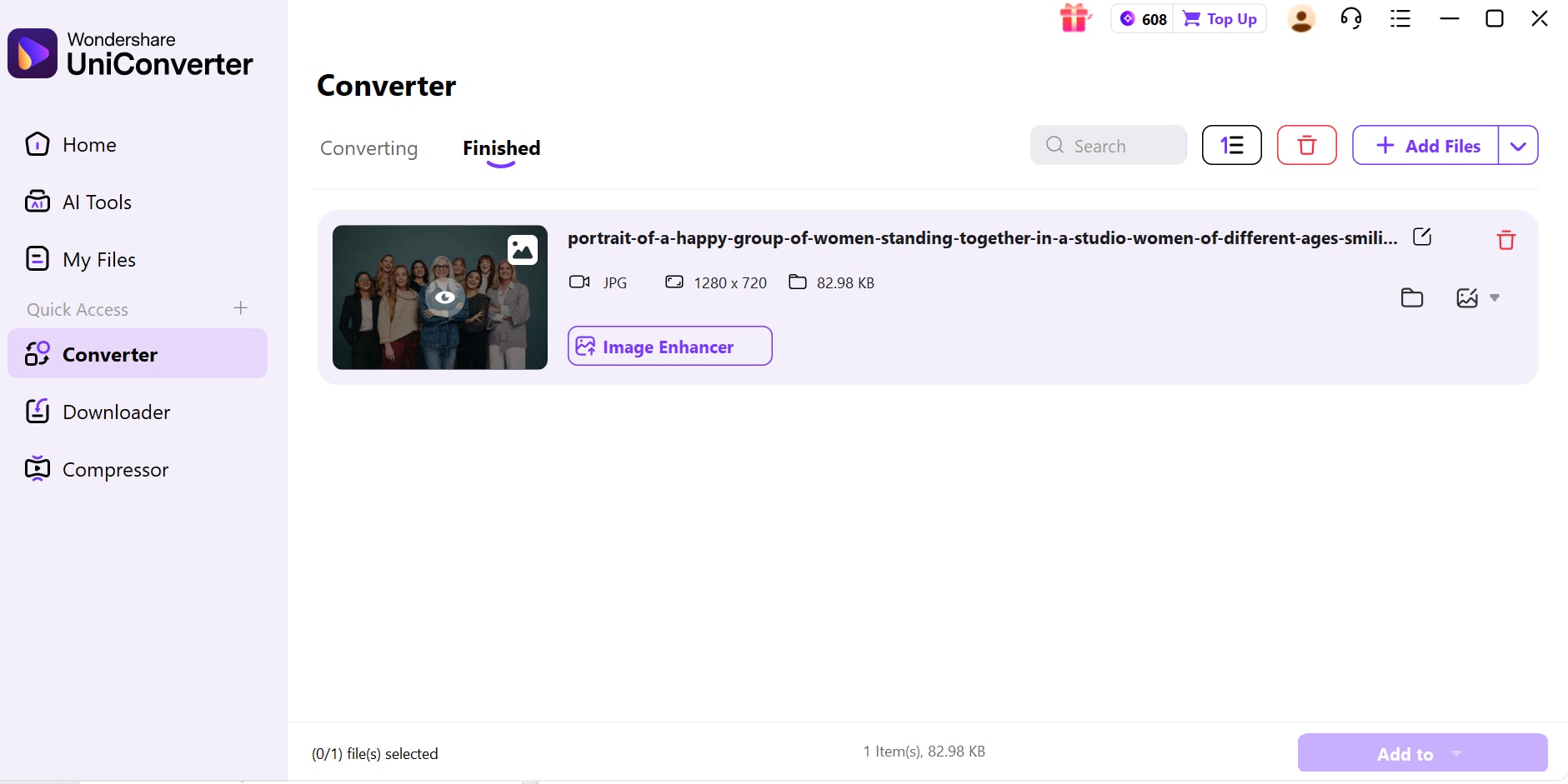Open the main menu list icon
This screenshot has height=784, width=1568.
click(1400, 18)
